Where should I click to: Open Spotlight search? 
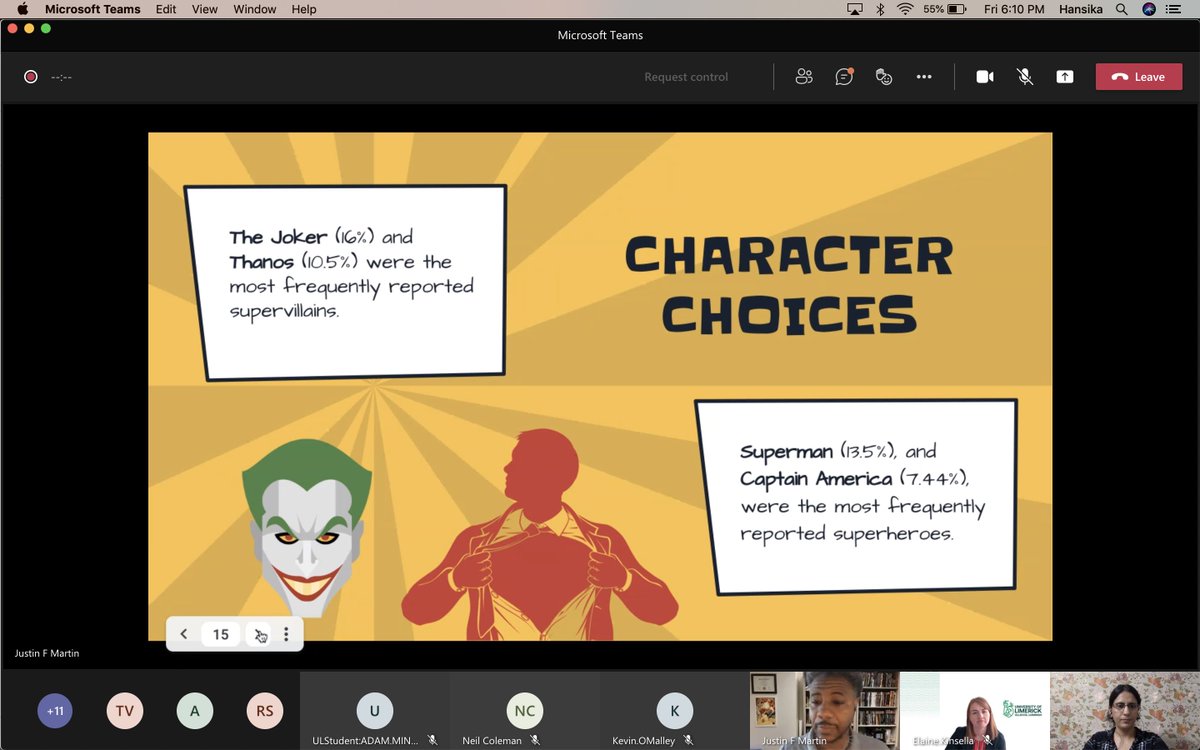click(1122, 9)
